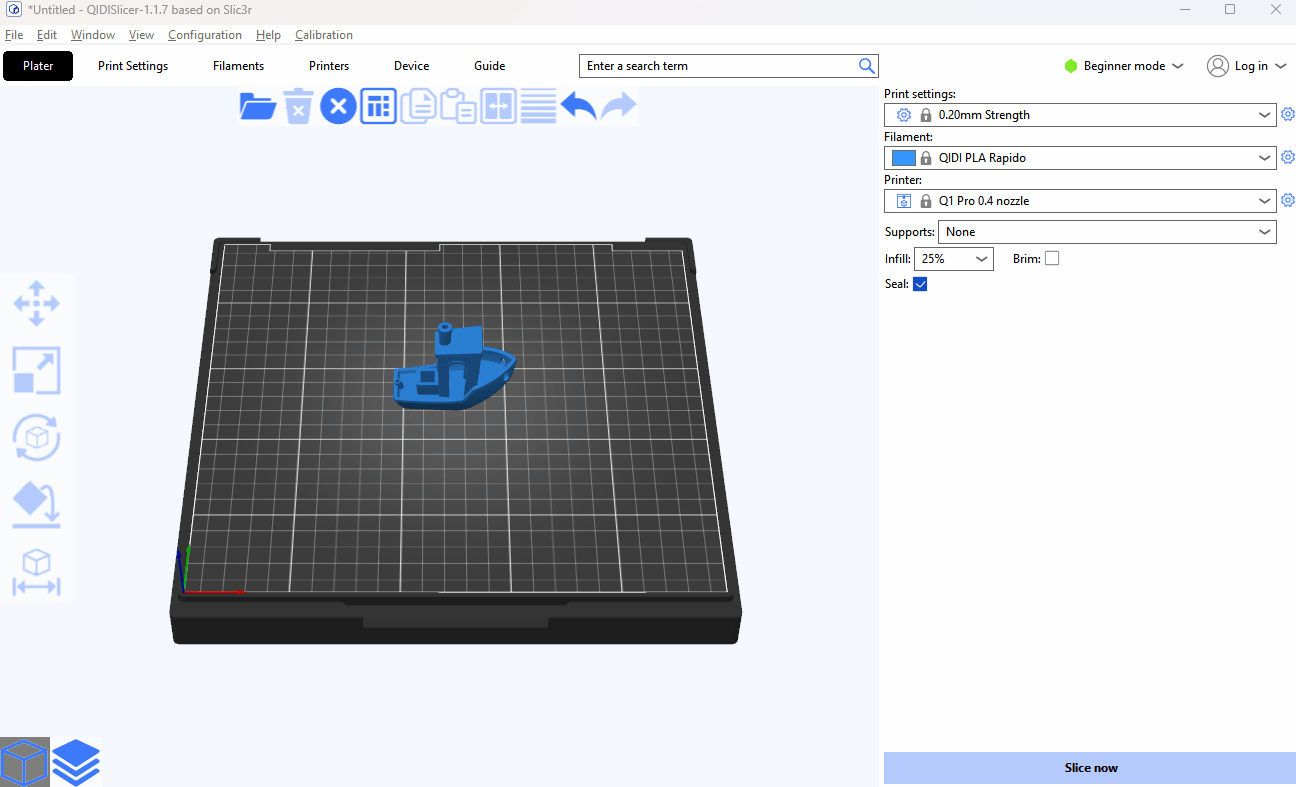Click the open folder icon in toolbar
Viewport: 1296px width, 787px height.
[258, 106]
